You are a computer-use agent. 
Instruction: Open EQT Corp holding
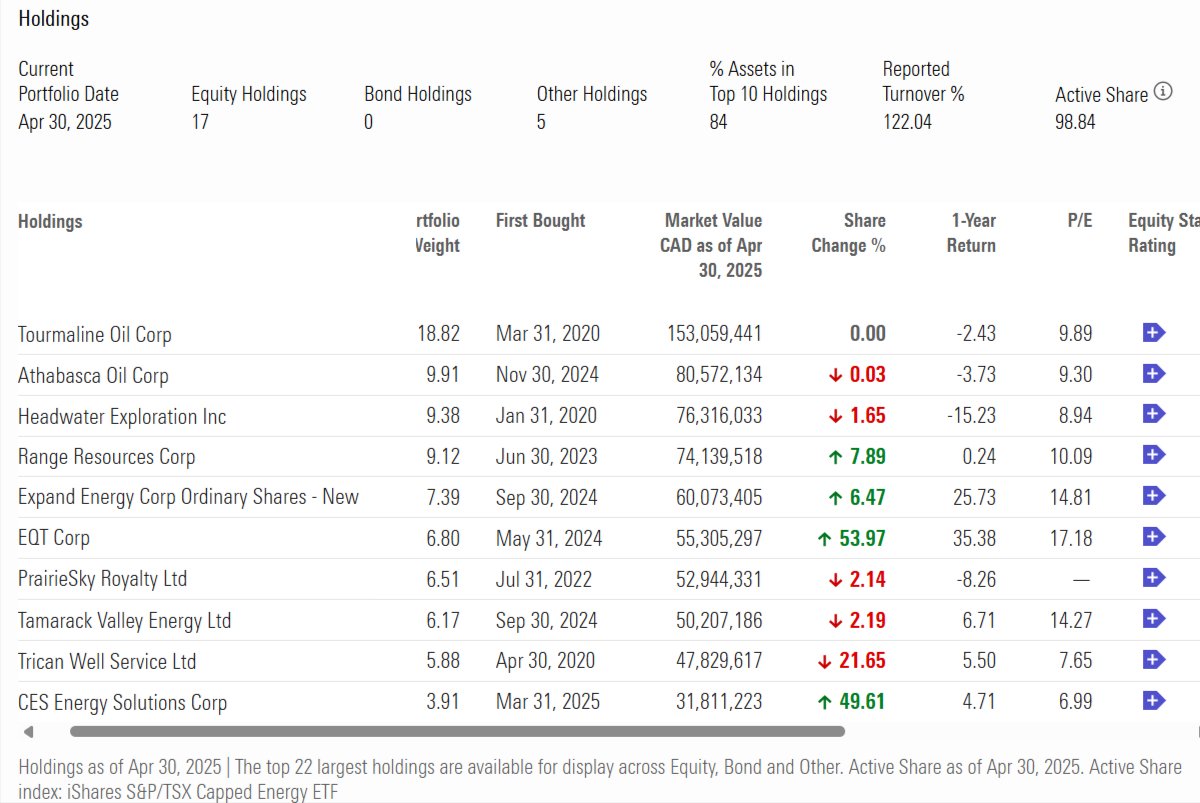[x=54, y=538]
